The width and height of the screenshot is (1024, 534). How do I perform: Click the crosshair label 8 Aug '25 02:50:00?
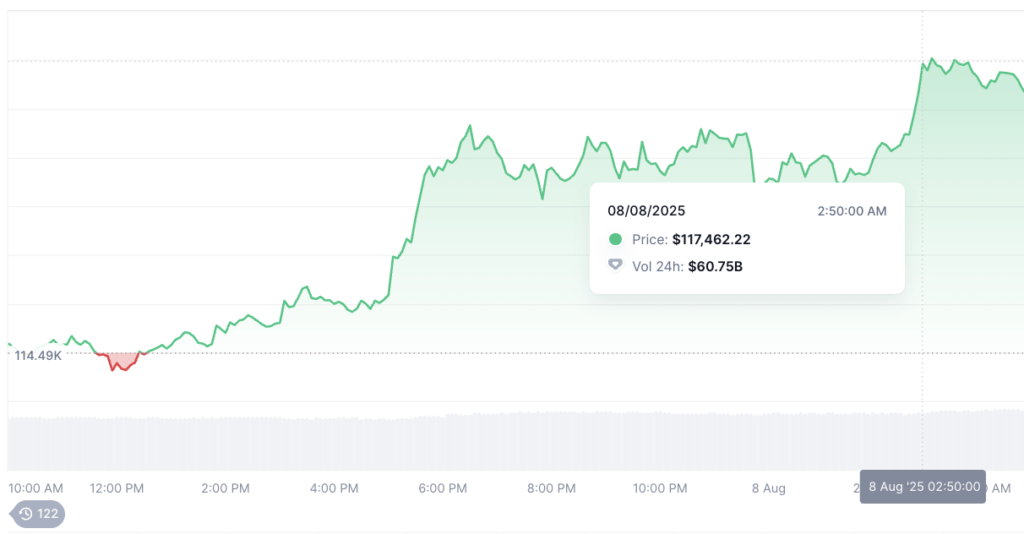923,486
